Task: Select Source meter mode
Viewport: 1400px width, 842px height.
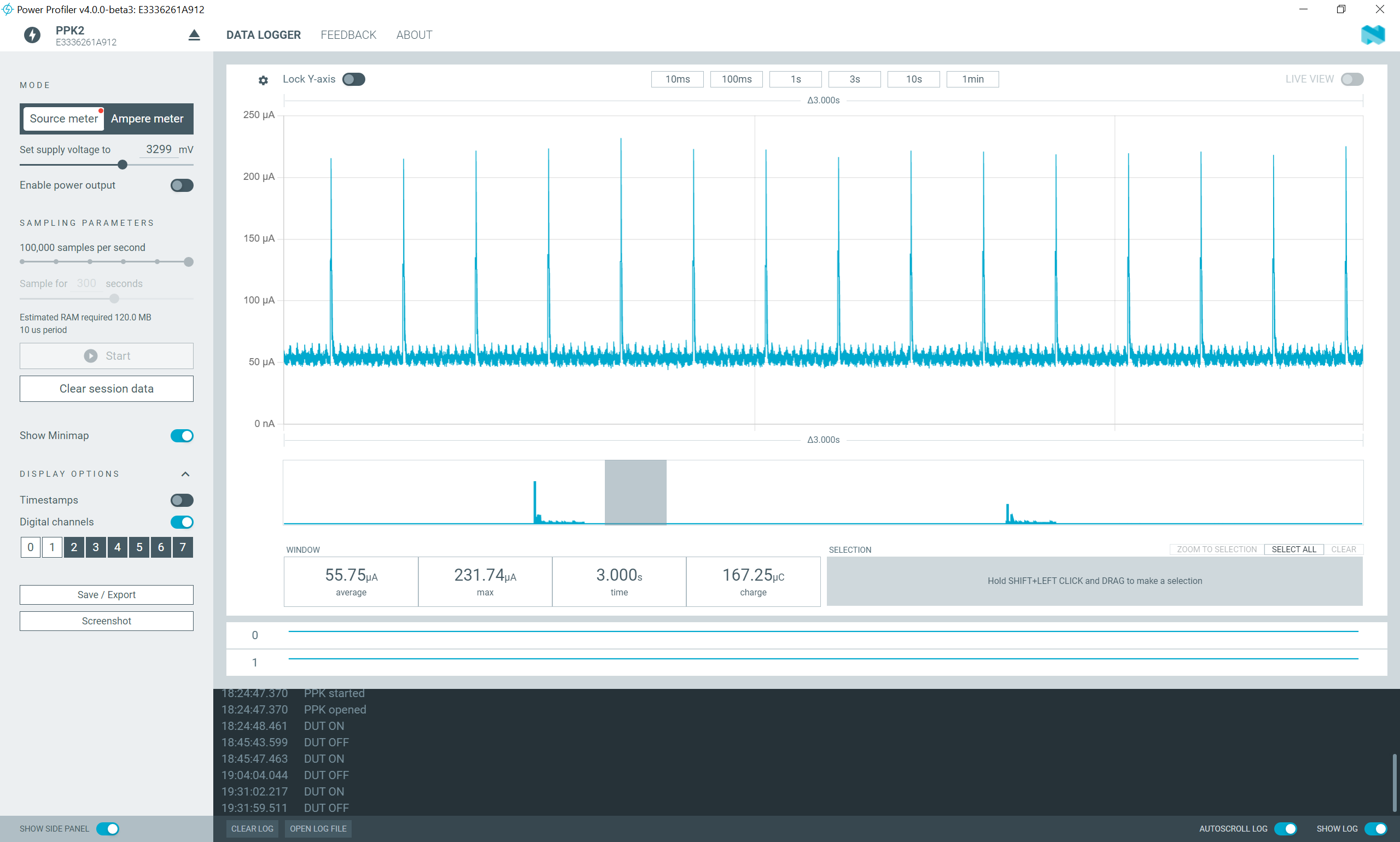Action: [63, 119]
